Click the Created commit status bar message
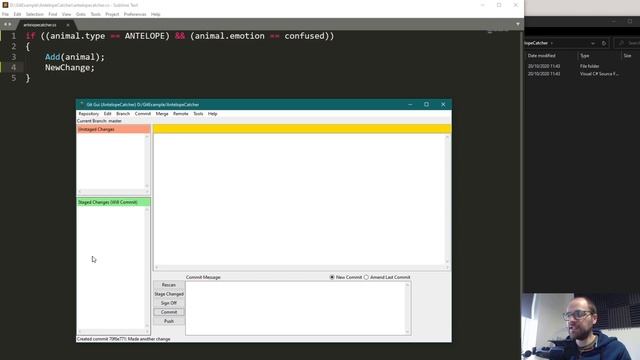This screenshot has height=360, width=640. click(x=123, y=339)
